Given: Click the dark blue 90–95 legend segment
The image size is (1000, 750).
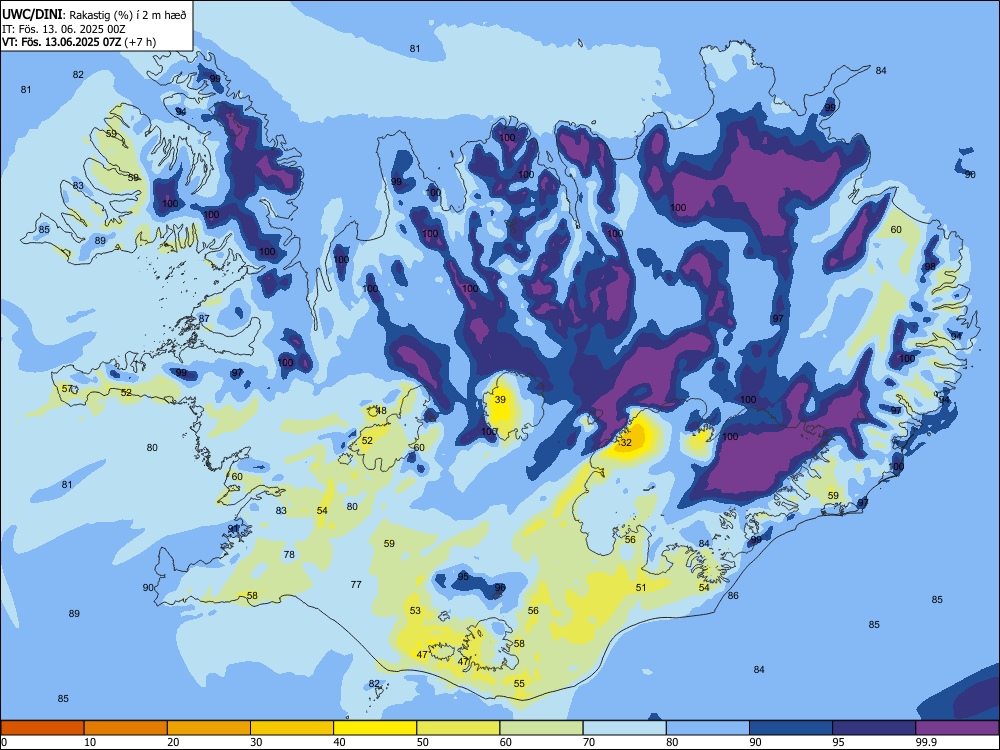Looking at the screenshot, I should (791, 728).
